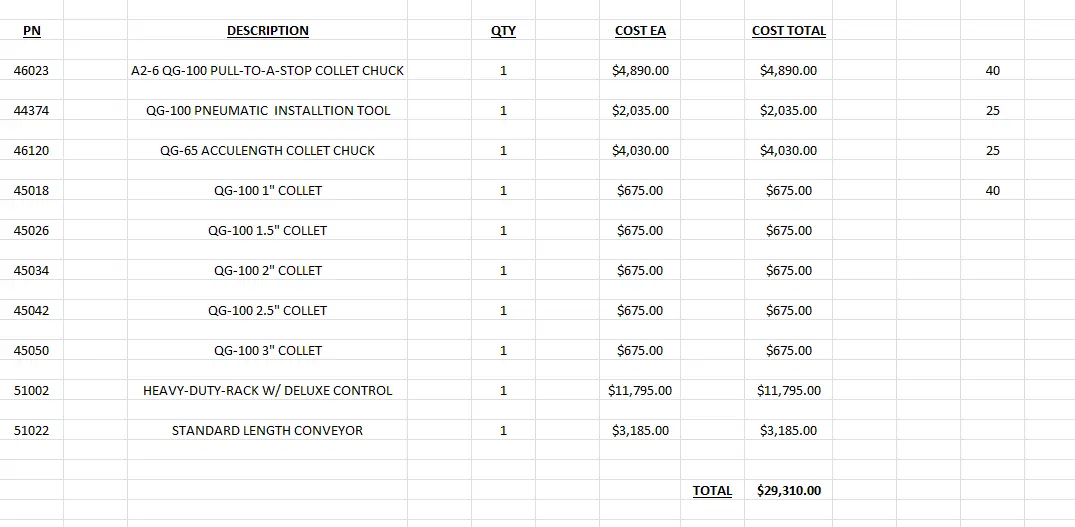Click the QG-100 PNEUMATIC INSTALLTION TOOL cell
Viewport: 1075px width, 527px height.
pyautogui.click(x=267, y=111)
